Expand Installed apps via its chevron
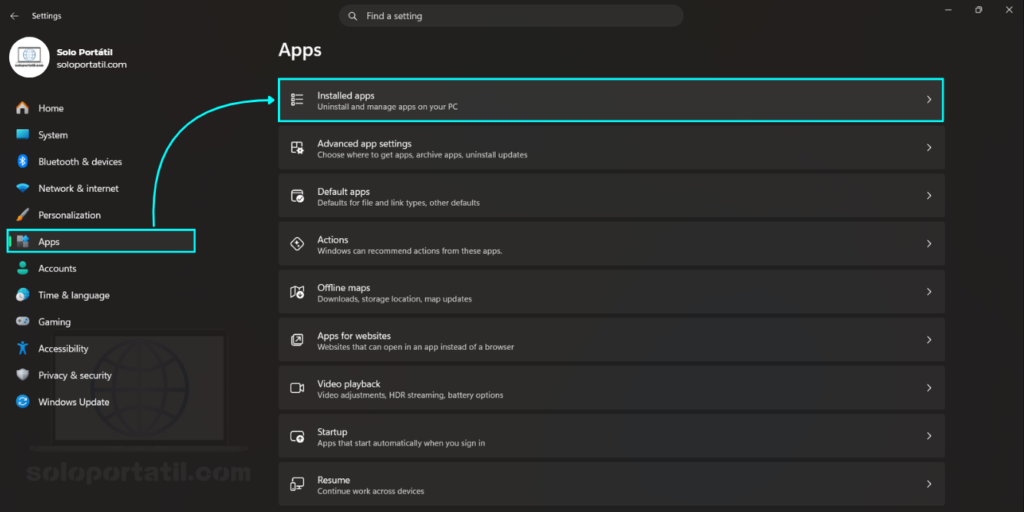The image size is (1024, 512). coord(929,99)
